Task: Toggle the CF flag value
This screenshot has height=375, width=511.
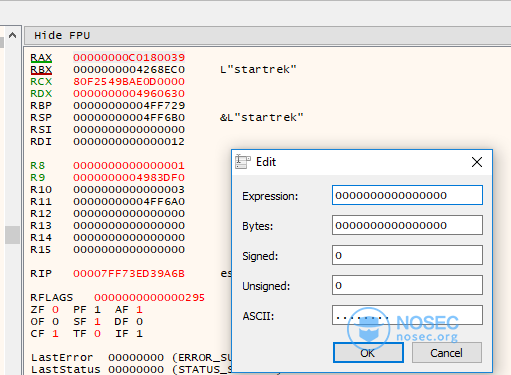Action: (55, 334)
